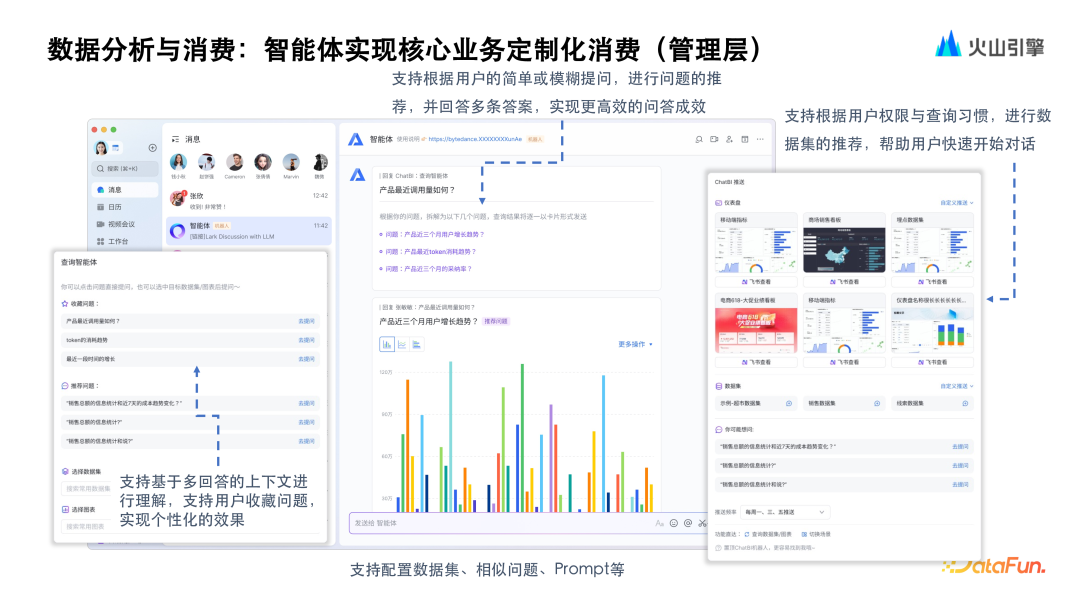Open 工作台 in the left navigation

point(112,242)
